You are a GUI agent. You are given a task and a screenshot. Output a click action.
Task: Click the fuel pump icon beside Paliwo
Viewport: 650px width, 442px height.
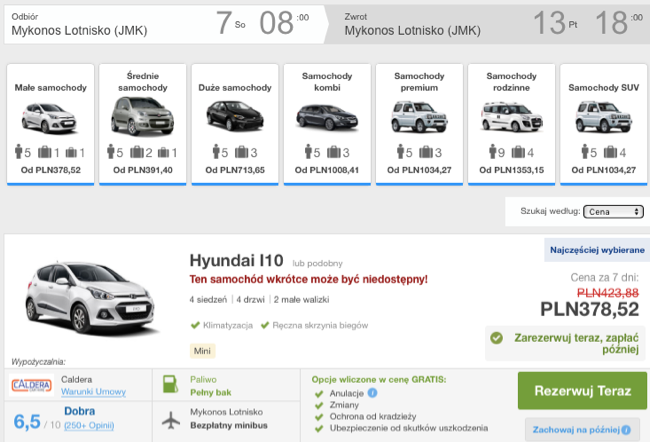click(170, 384)
